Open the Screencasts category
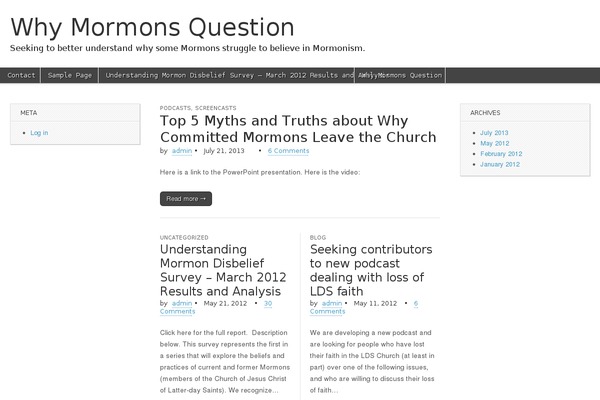 point(217,107)
